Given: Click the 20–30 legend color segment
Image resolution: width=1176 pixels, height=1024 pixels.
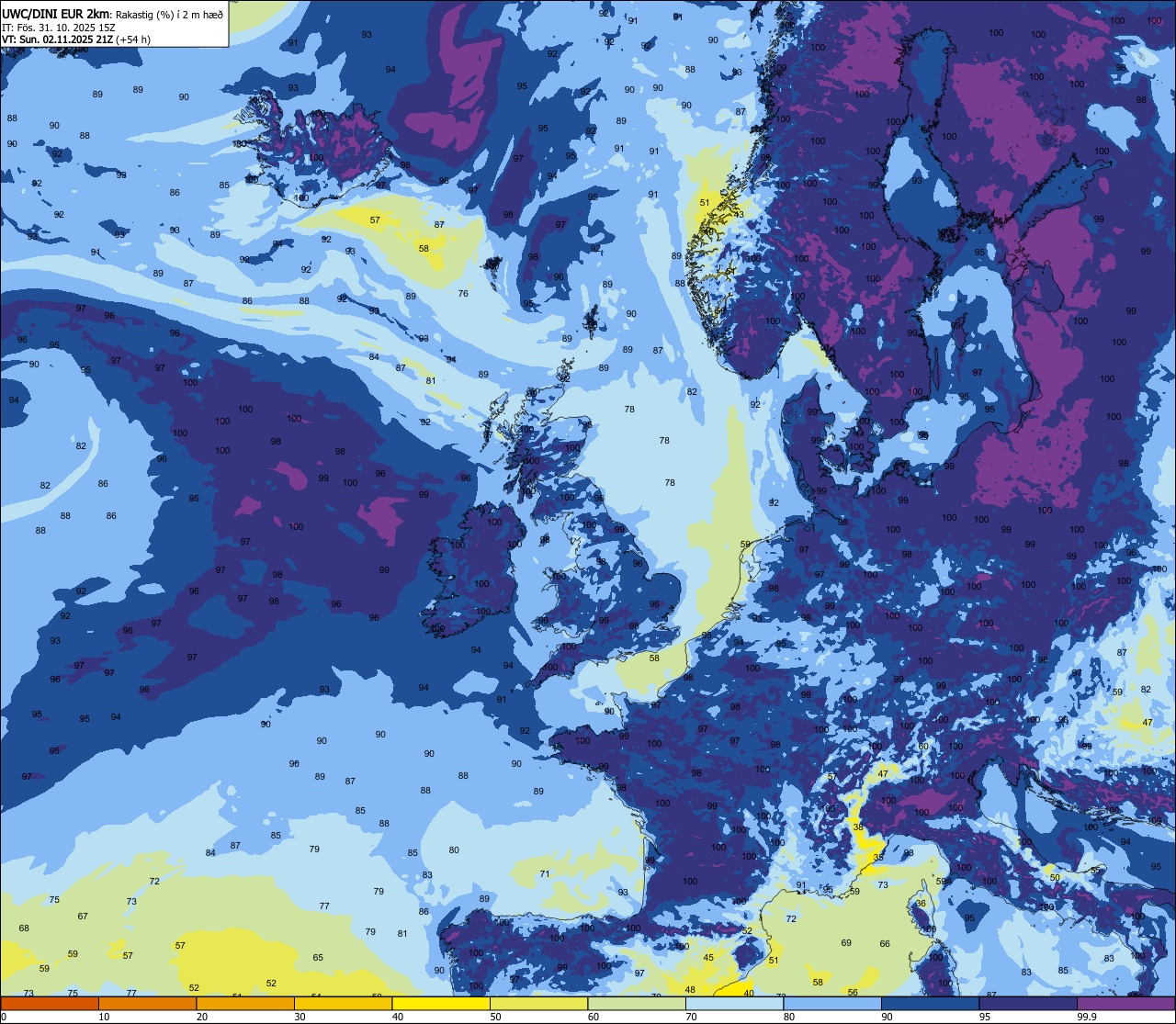Looking at the screenshot, I should pos(245,1004).
